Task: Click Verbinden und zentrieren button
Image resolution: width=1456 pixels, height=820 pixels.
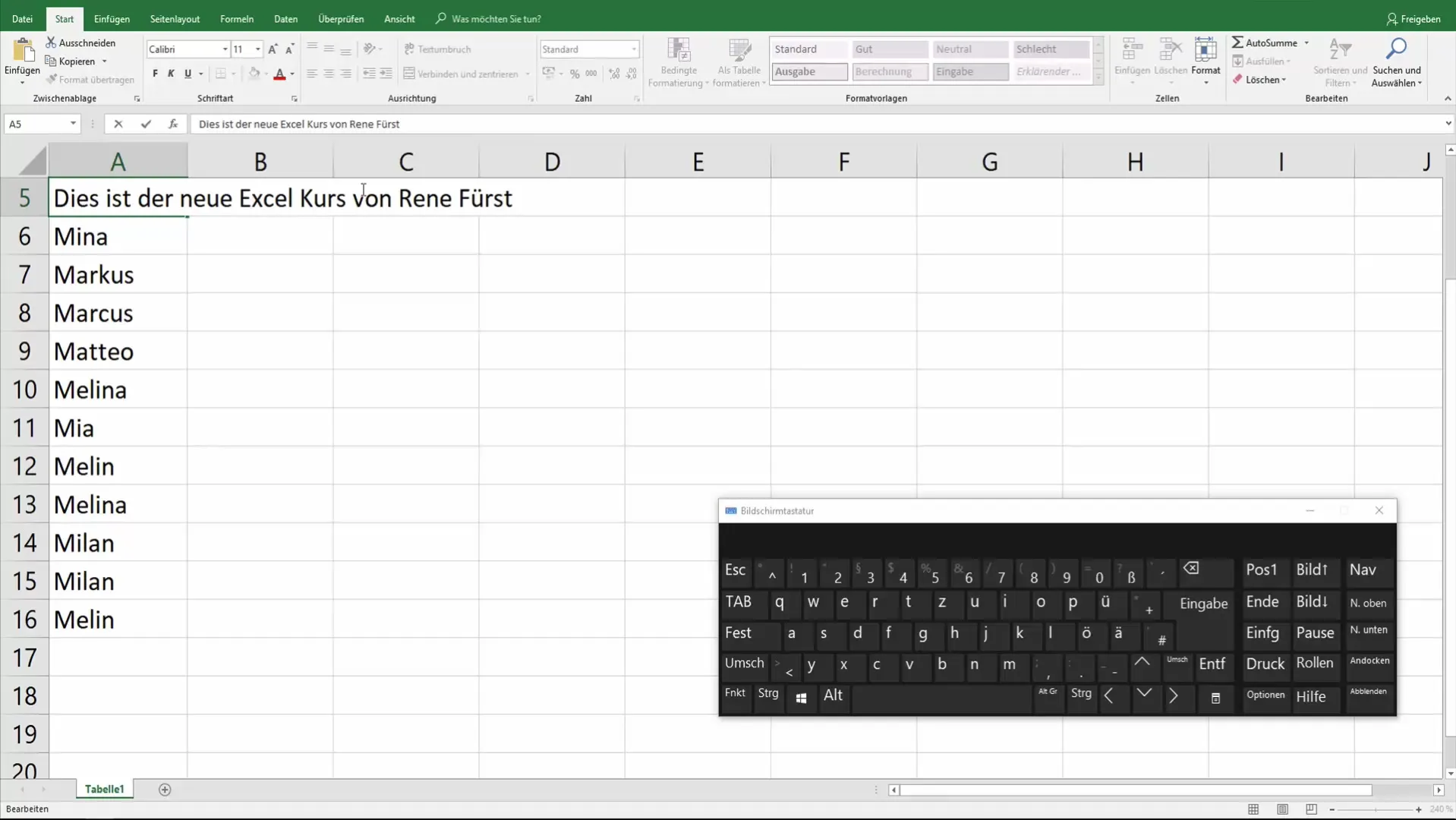Action: [461, 74]
